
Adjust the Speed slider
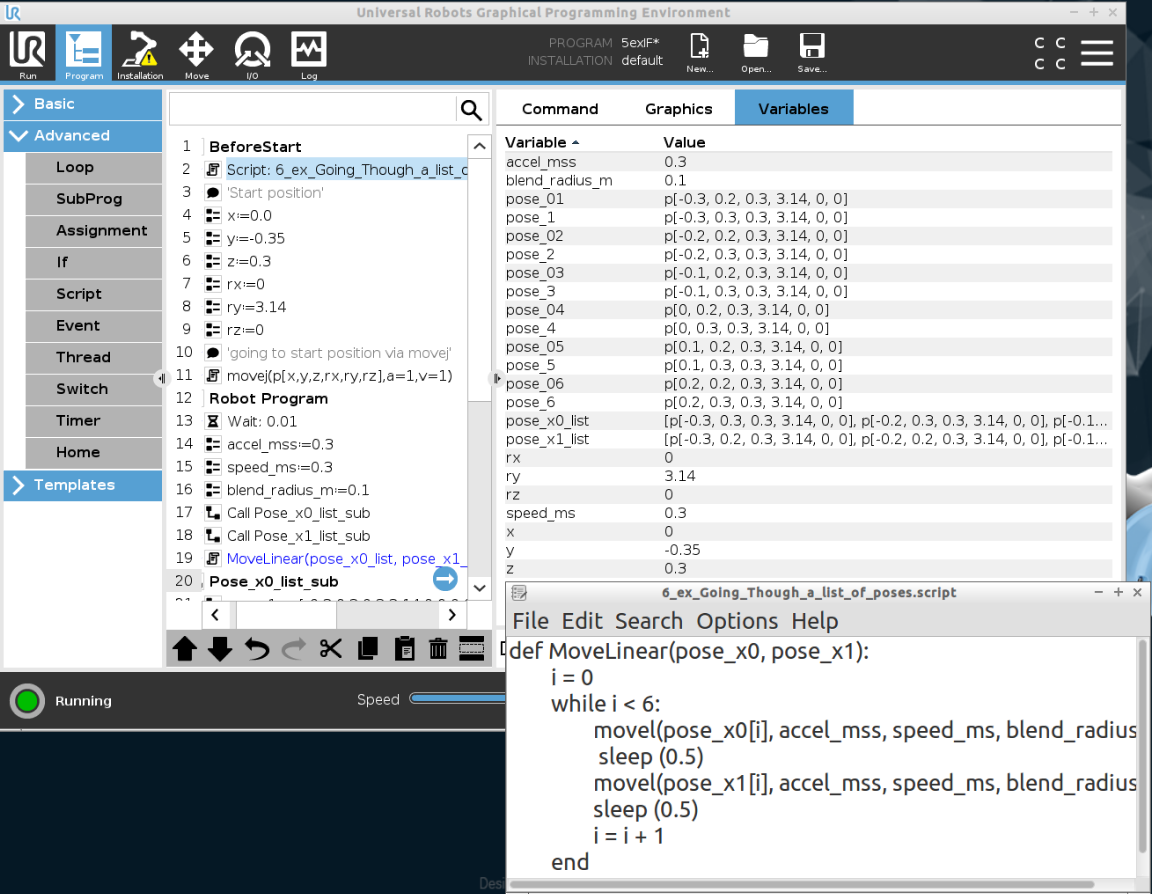tap(457, 699)
